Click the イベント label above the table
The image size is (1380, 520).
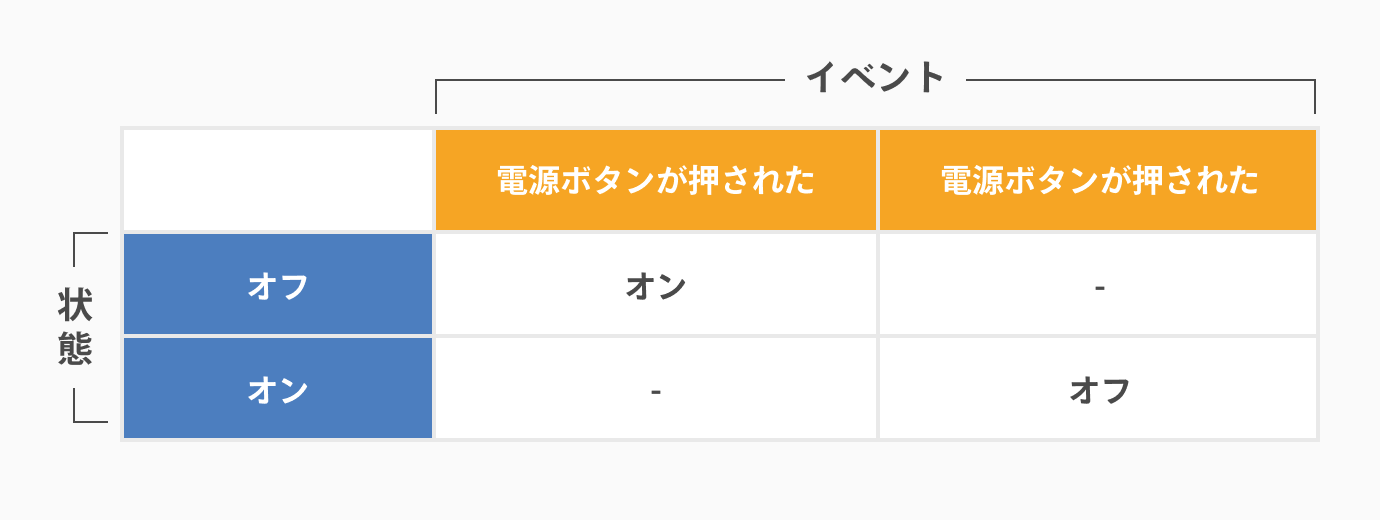(875, 77)
